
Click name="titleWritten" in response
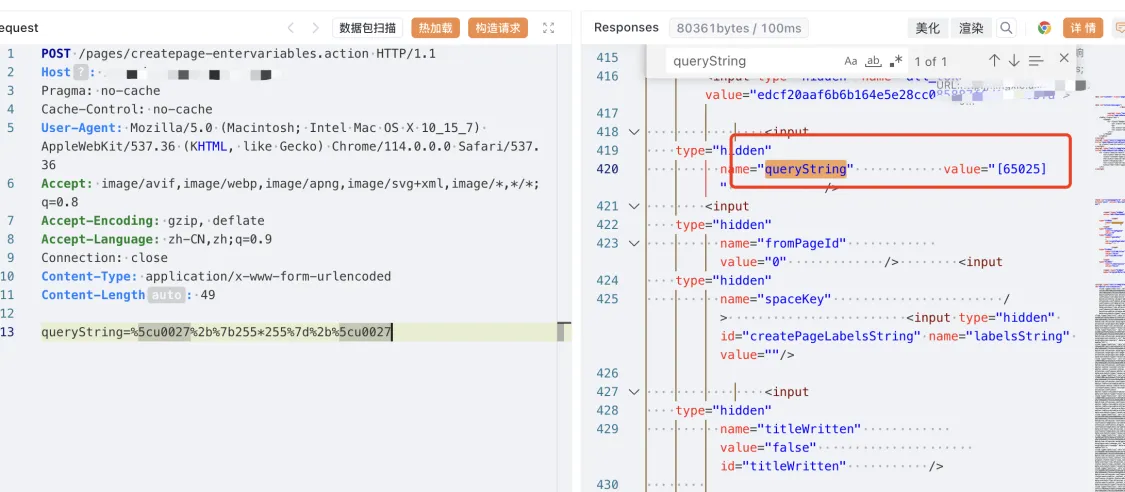(x=791, y=429)
